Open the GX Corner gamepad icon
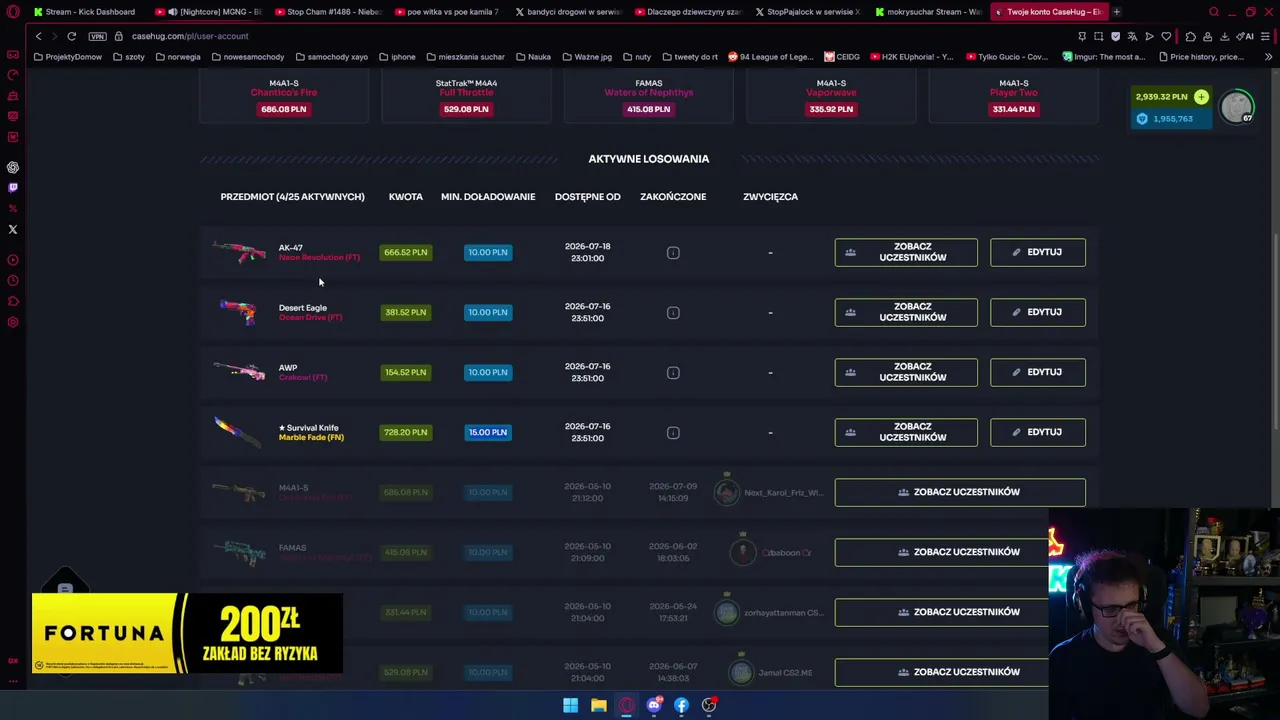Image resolution: width=1280 pixels, height=720 pixels. coord(13,54)
